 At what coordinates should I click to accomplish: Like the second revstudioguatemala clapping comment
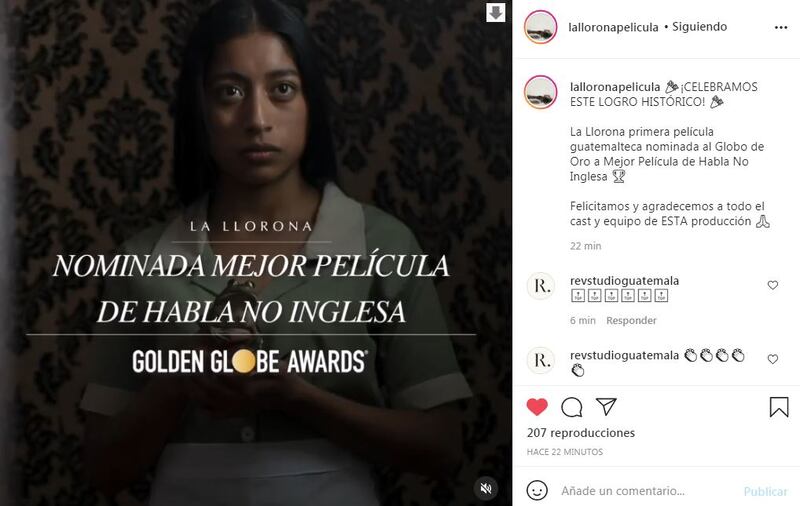click(772, 359)
